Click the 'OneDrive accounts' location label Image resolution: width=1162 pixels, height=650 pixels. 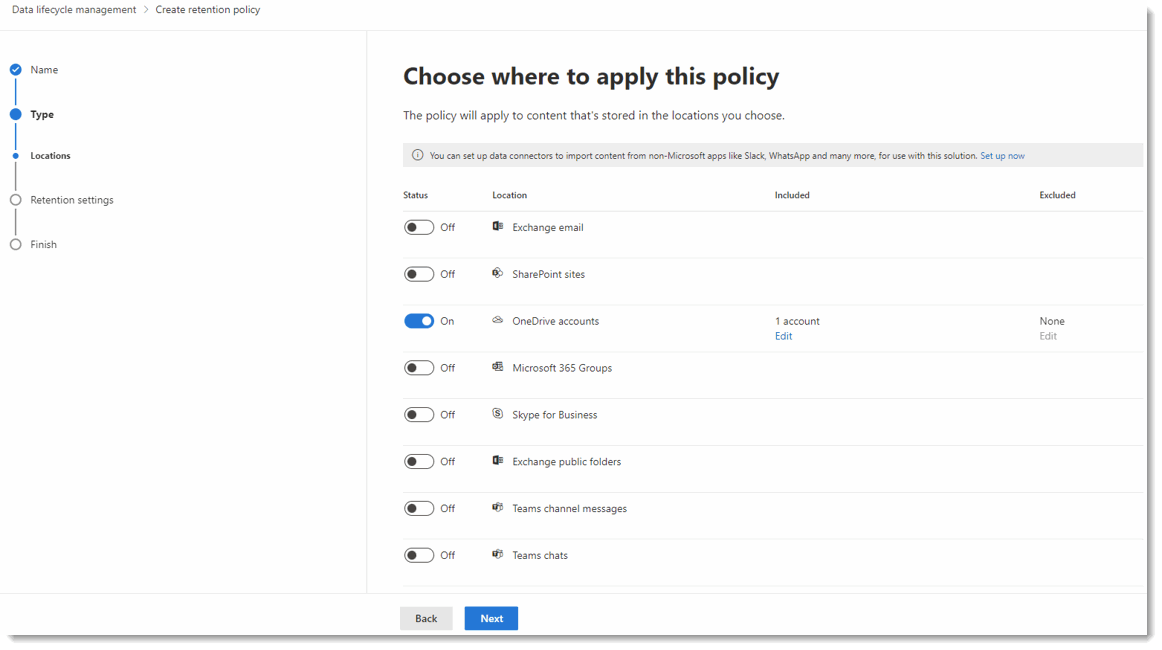[556, 321]
